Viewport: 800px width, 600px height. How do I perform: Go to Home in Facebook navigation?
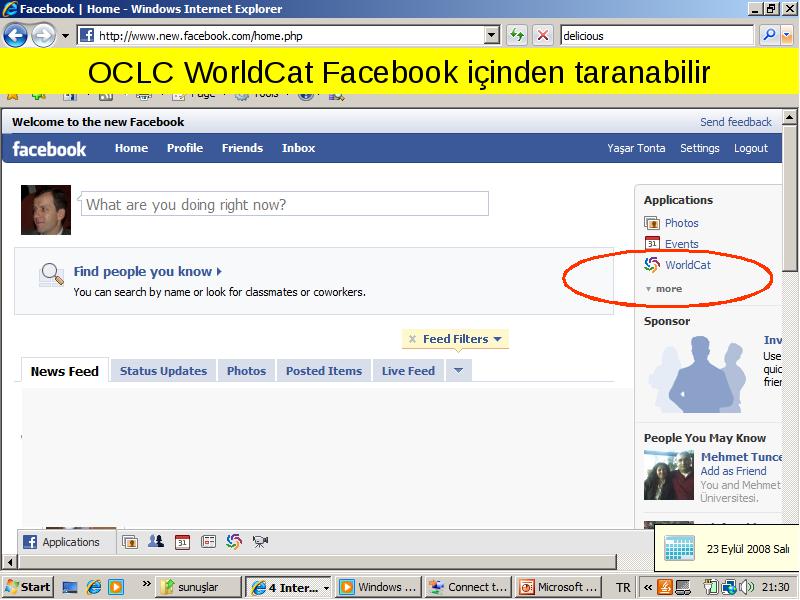pos(131,148)
